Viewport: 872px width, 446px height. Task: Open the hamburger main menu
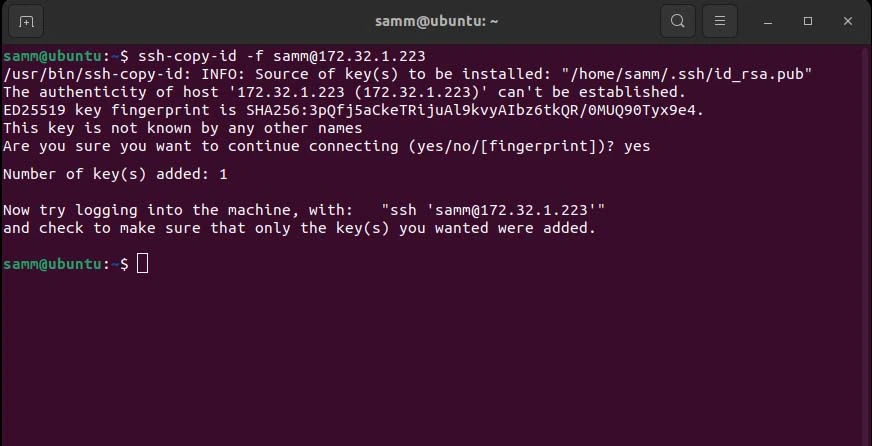(720, 21)
